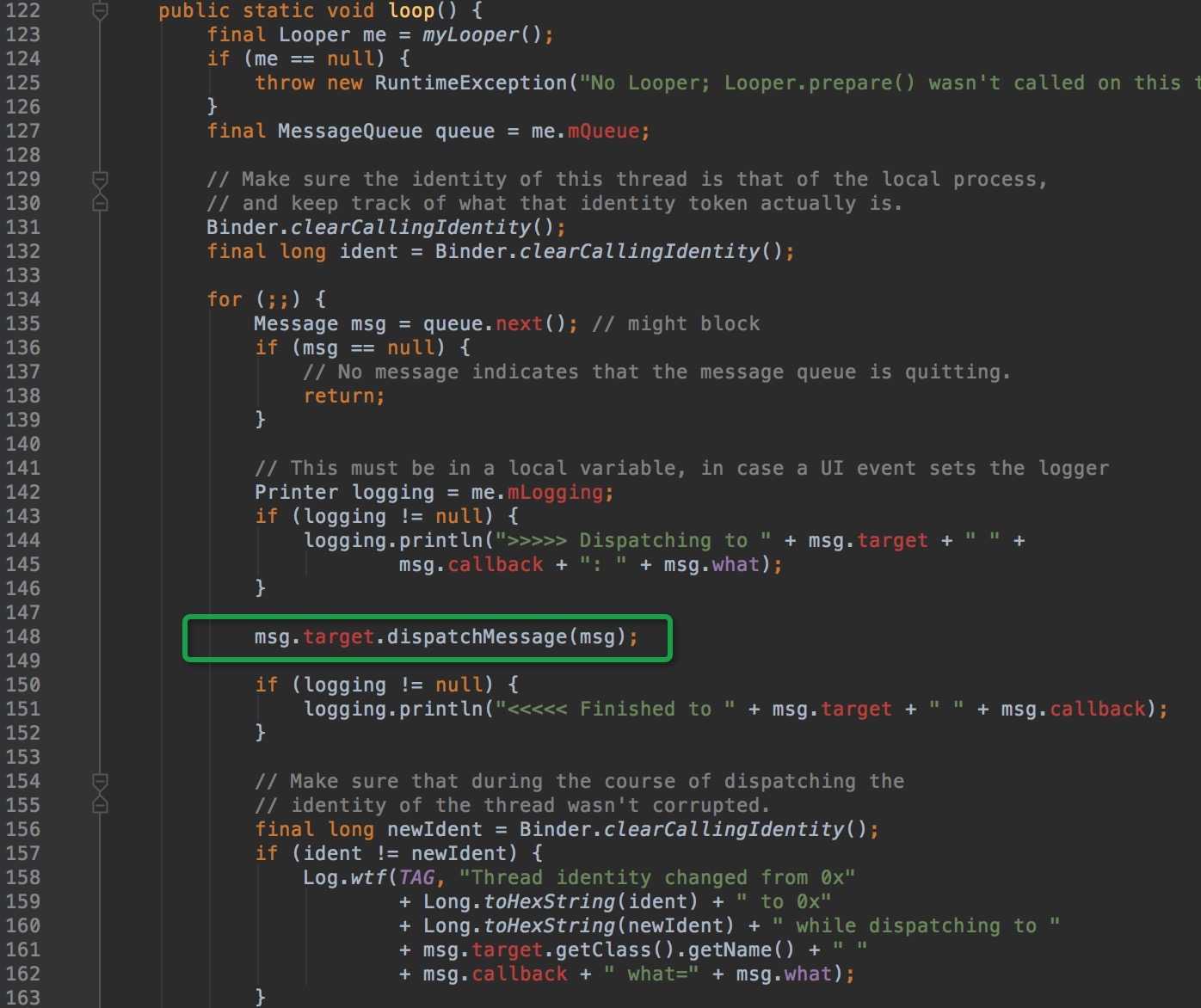The image size is (1201, 1008).
Task: Click '<<<<< Finished to' string literal
Action: tap(615, 710)
